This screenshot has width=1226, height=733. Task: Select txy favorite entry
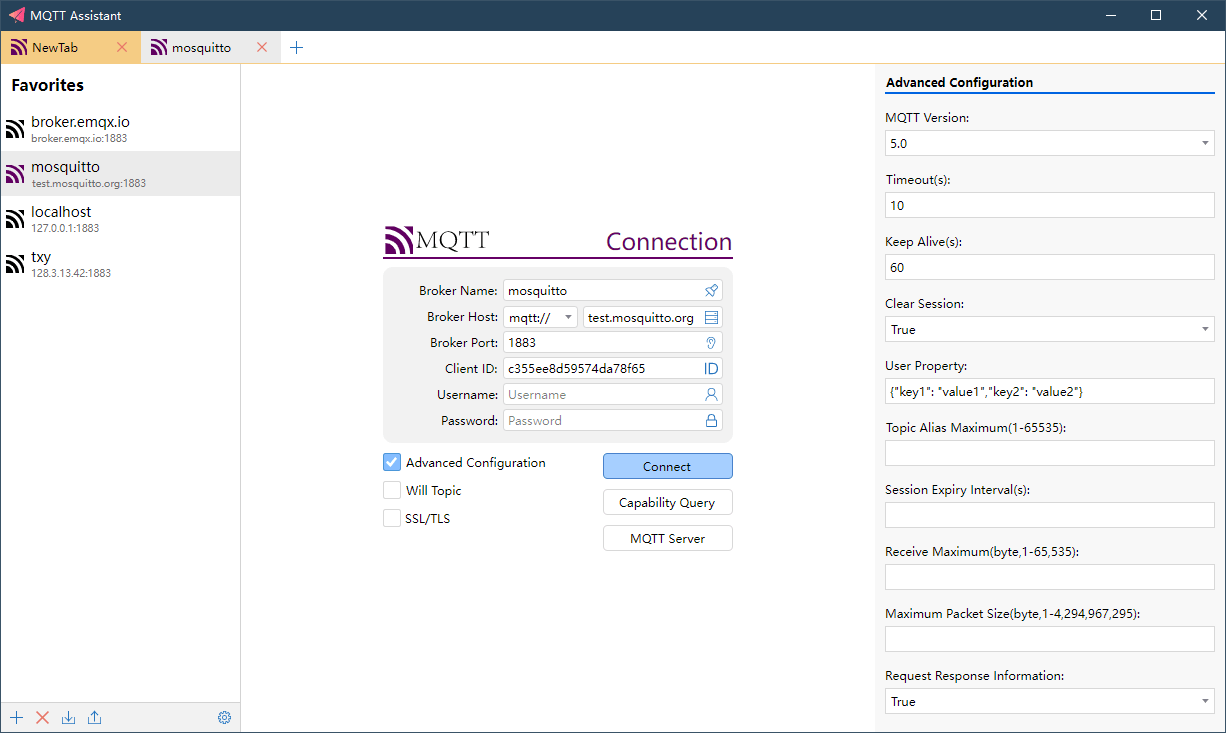coord(120,264)
